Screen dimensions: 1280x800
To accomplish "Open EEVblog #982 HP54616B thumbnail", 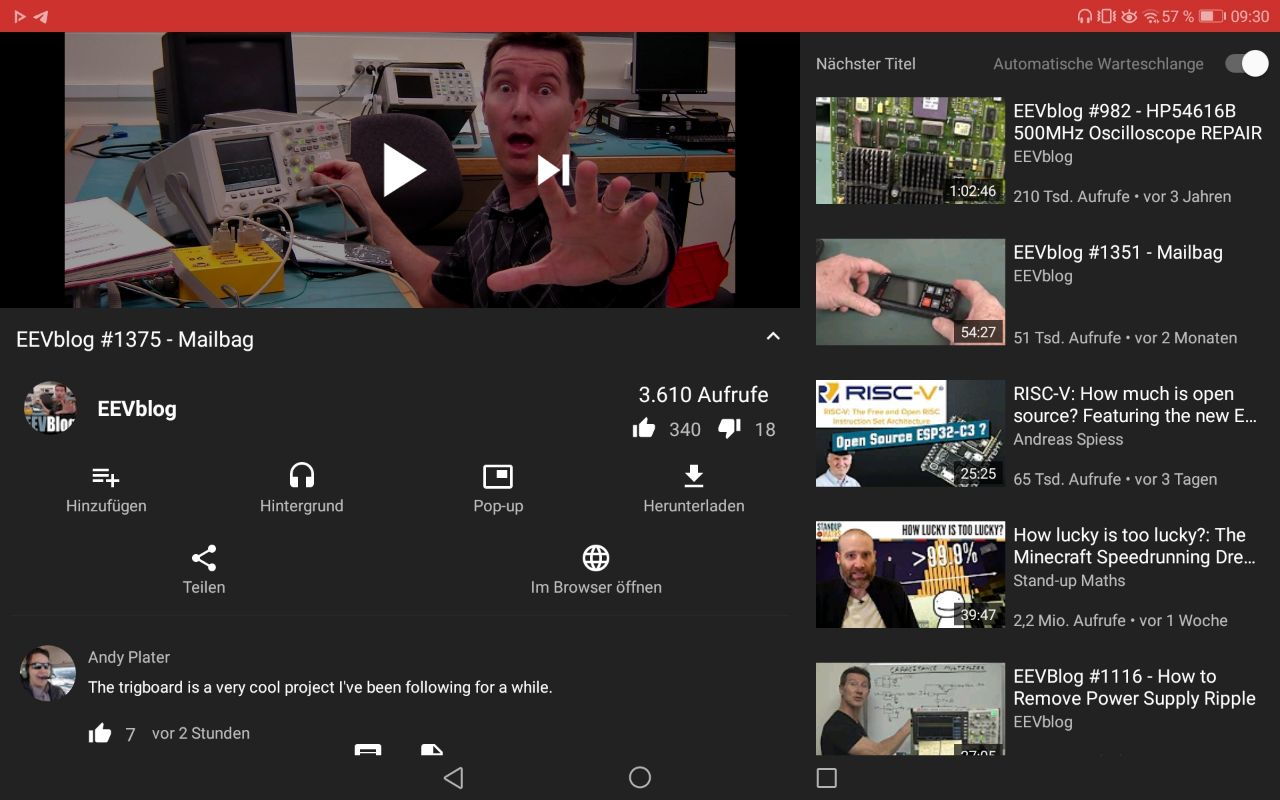I will (x=910, y=150).
